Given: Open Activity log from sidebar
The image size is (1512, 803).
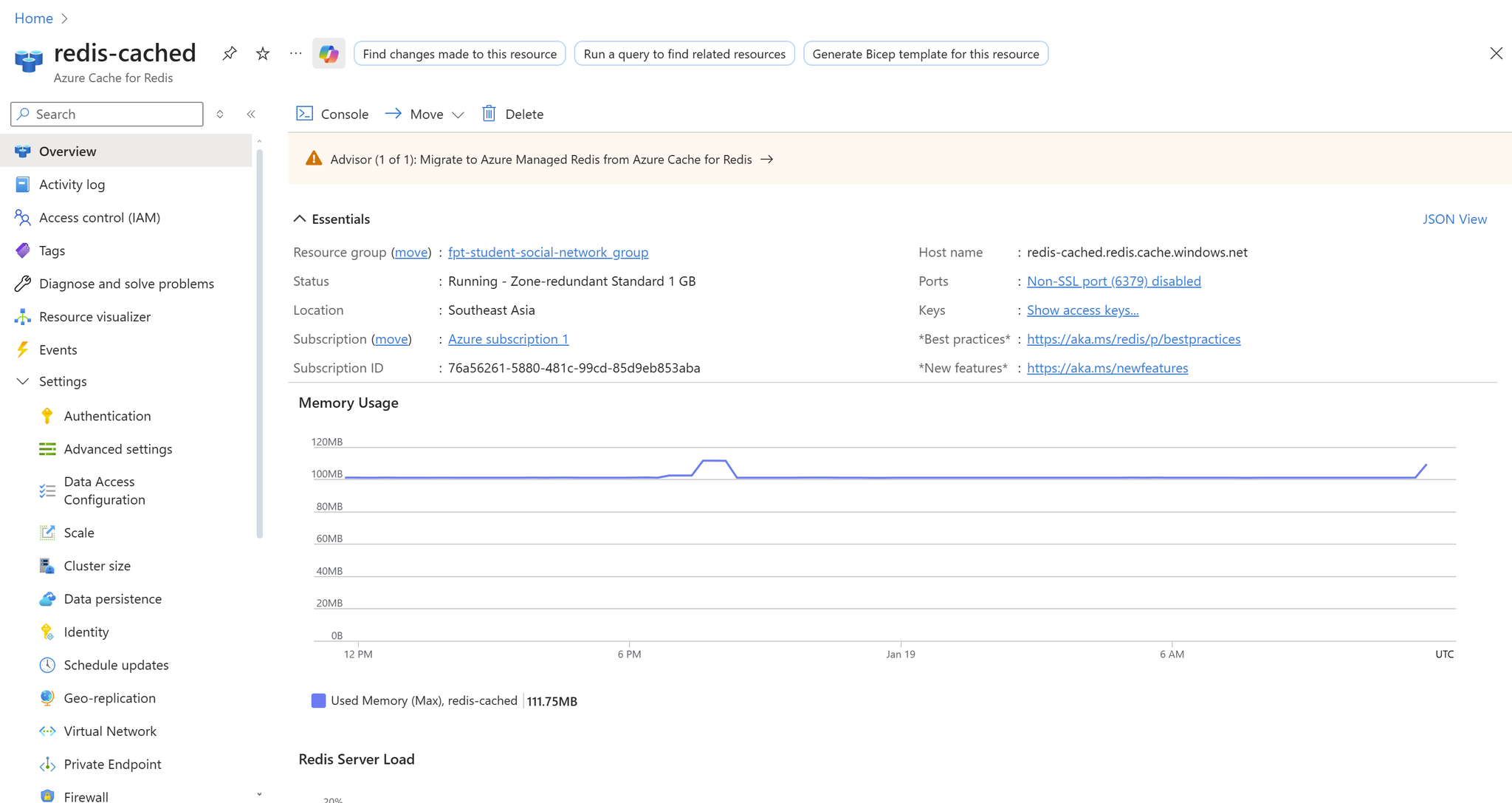Looking at the screenshot, I should tap(126, 184).
